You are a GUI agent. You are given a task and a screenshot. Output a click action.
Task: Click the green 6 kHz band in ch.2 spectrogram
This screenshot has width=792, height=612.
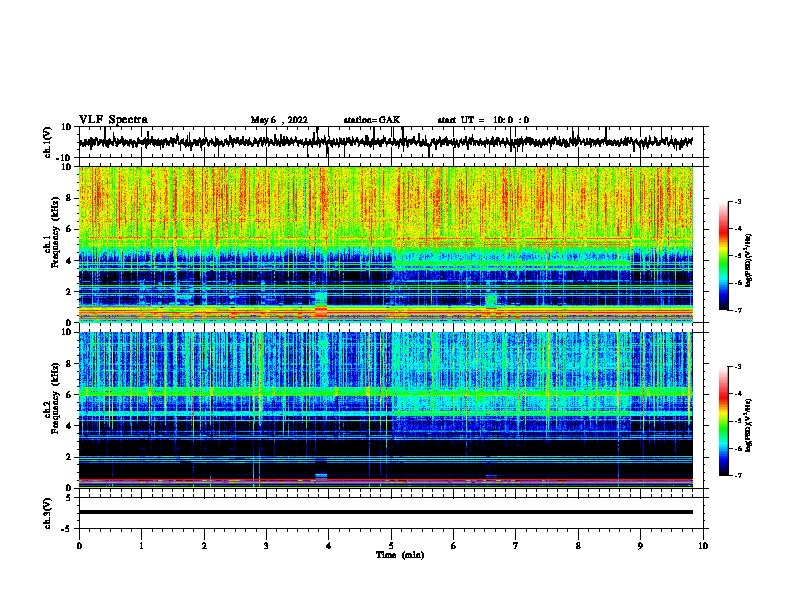(385, 391)
